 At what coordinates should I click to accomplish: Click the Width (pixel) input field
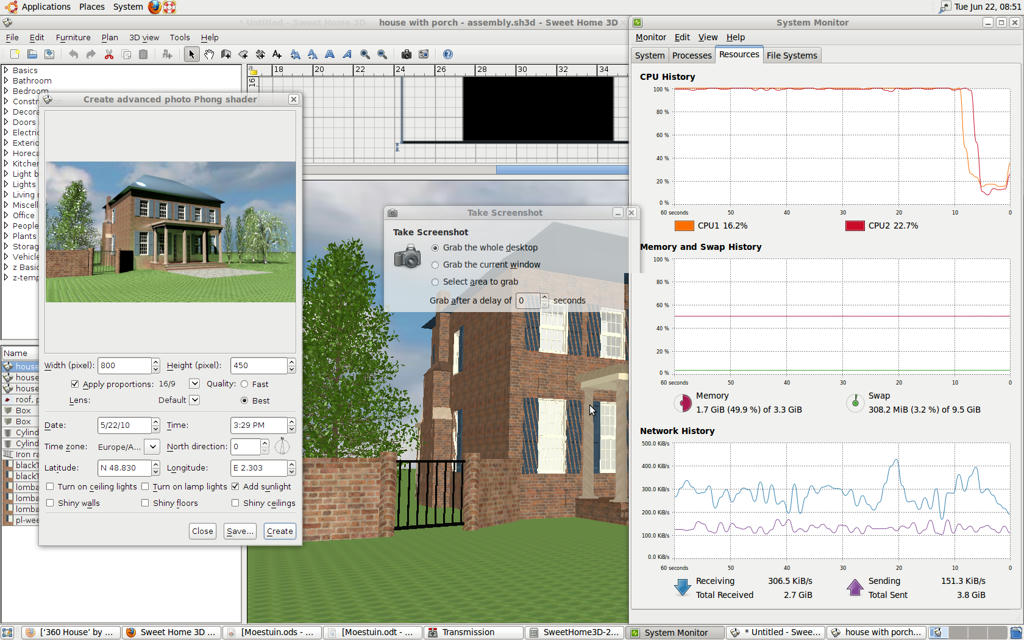(x=124, y=366)
